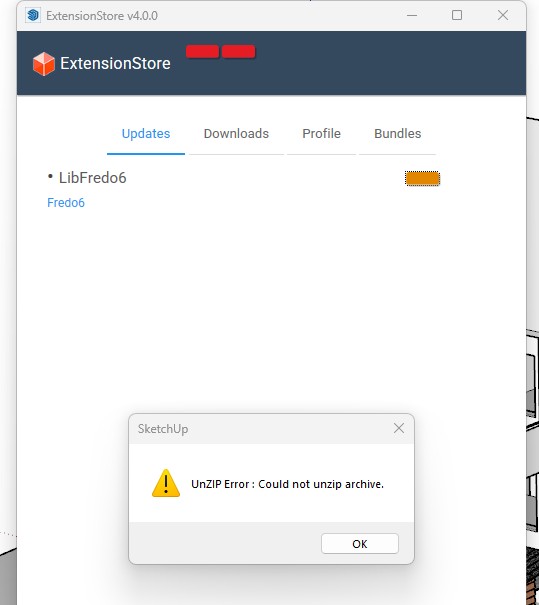Click the second red header button
Viewport: 539px width, 605px height.
click(238, 52)
